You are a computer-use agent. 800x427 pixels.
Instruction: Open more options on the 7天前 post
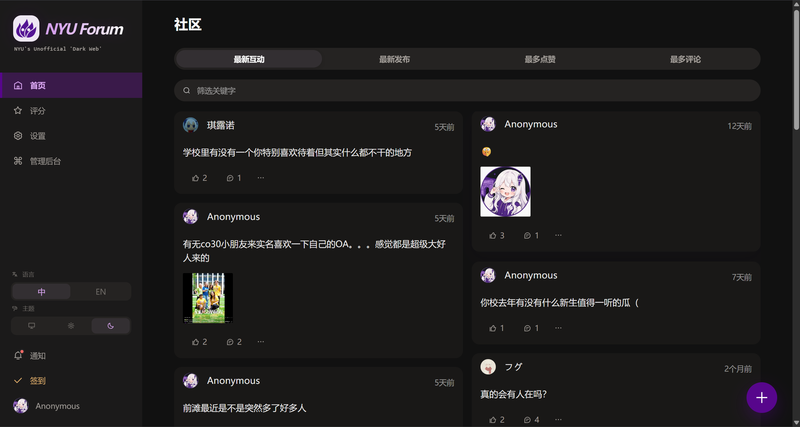(x=558, y=328)
